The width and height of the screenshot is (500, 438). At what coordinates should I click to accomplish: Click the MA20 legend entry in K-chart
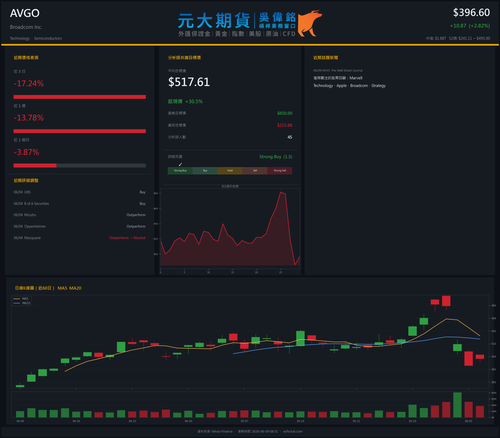click(x=22, y=303)
